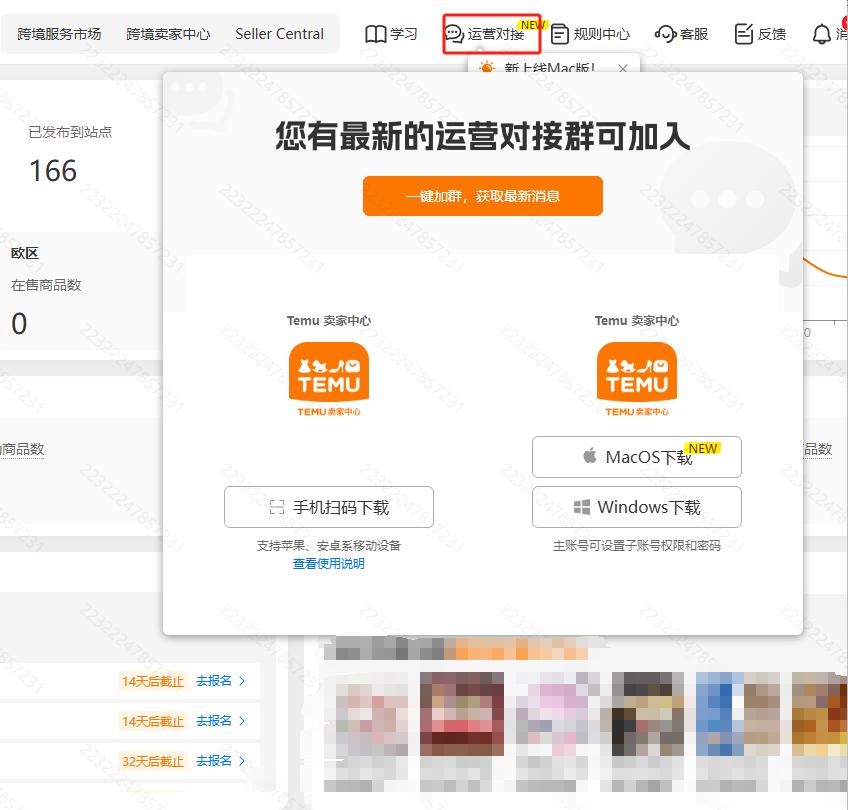Click the 在售商品数 label

click(x=46, y=285)
